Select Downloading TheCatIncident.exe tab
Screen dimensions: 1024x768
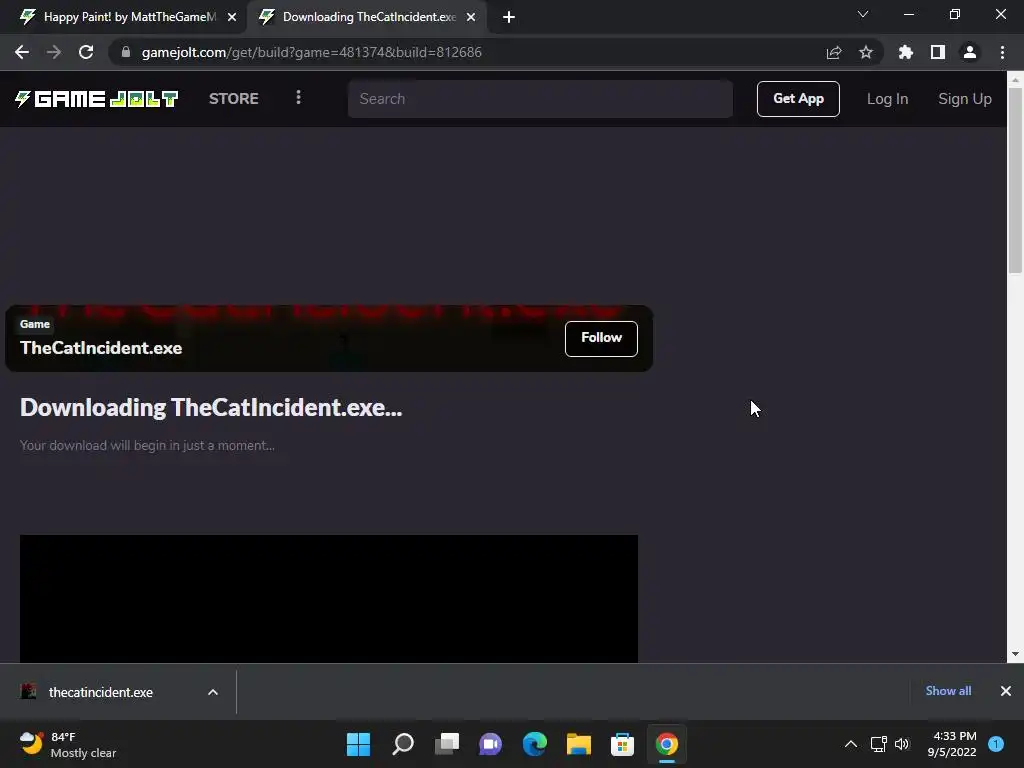[366, 17]
